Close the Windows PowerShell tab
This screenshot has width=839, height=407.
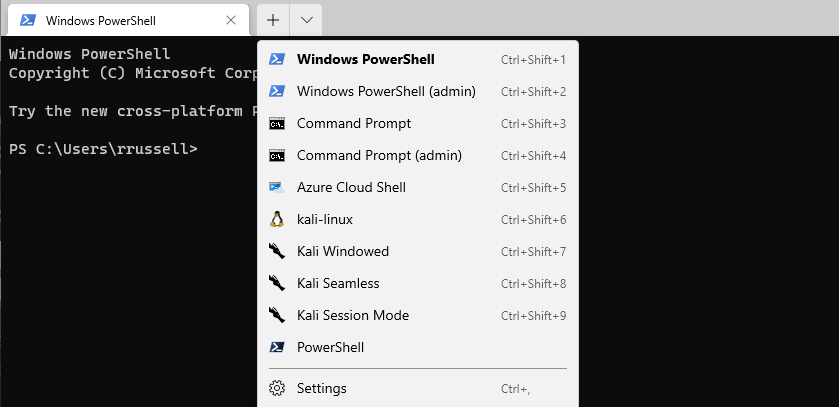pyautogui.click(x=231, y=20)
